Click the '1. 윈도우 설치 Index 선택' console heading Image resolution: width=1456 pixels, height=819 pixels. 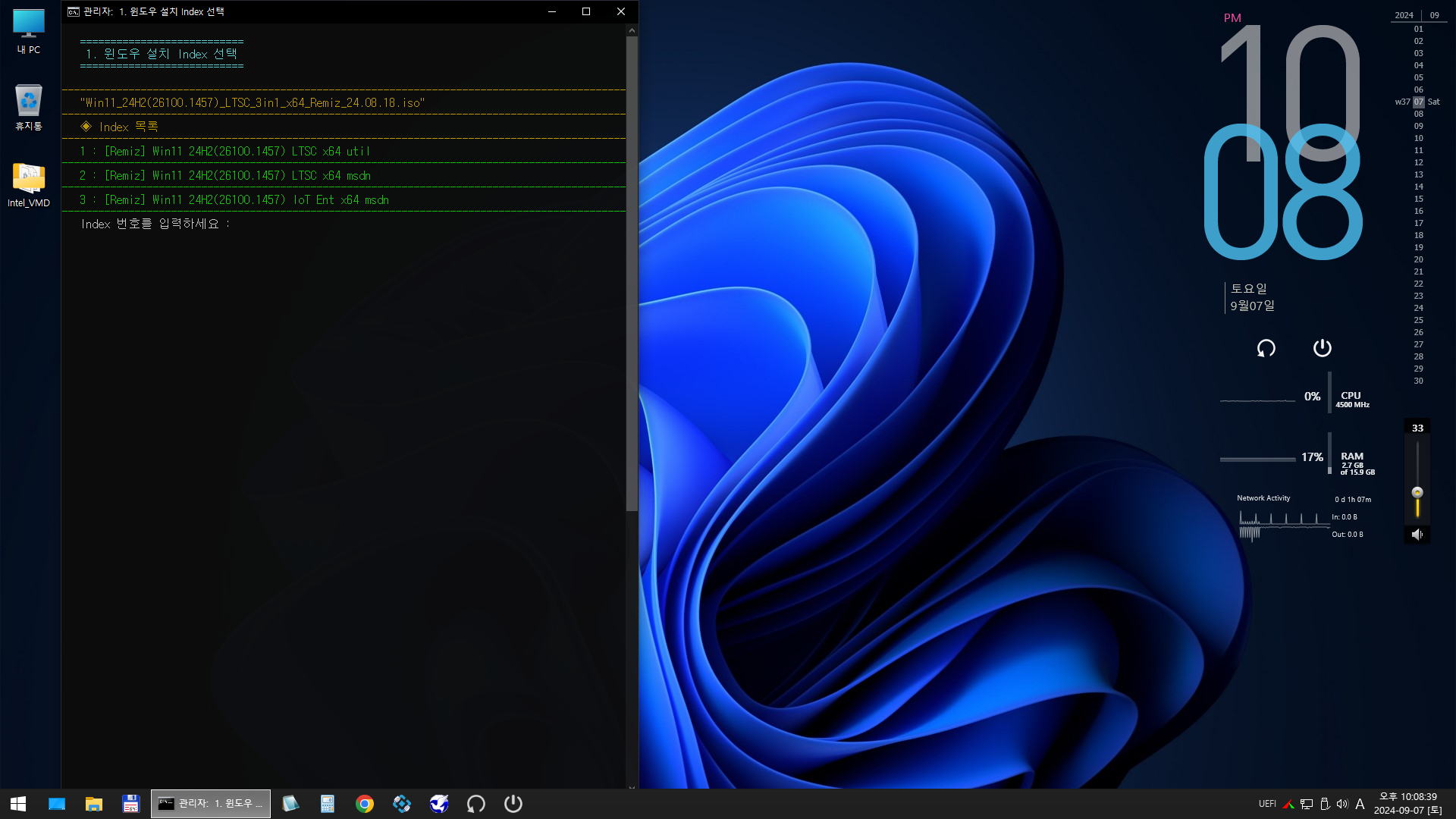(x=162, y=54)
